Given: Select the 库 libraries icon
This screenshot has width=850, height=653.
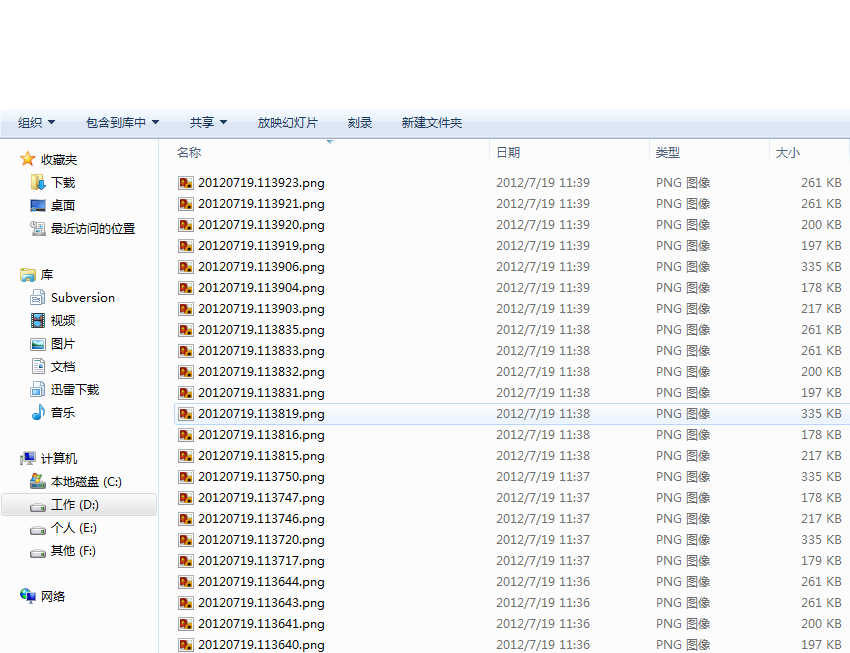Looking at the screenshot, I should tap(28, 275).
